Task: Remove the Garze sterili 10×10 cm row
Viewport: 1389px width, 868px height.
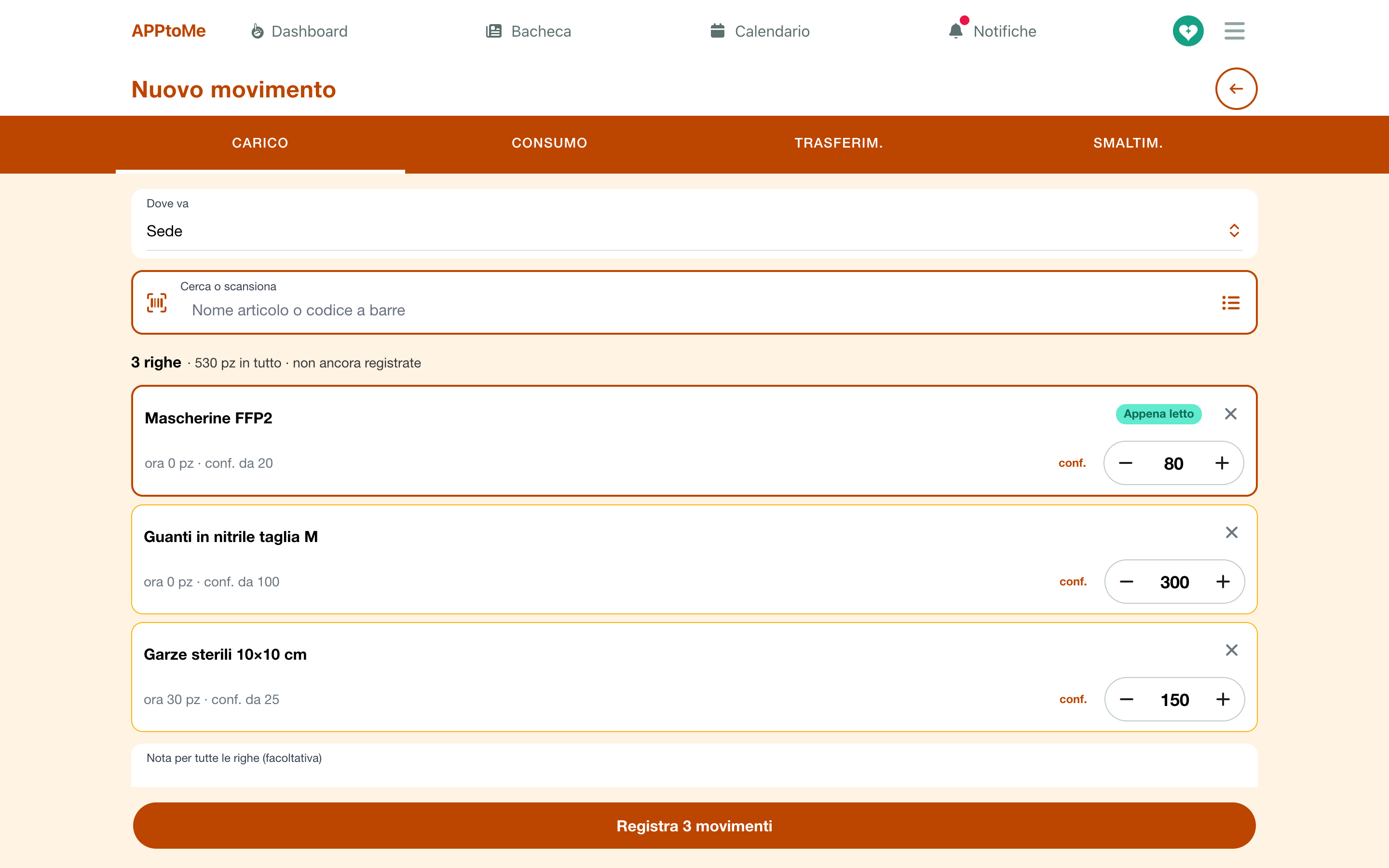Action: click(x=1231, y=651)
